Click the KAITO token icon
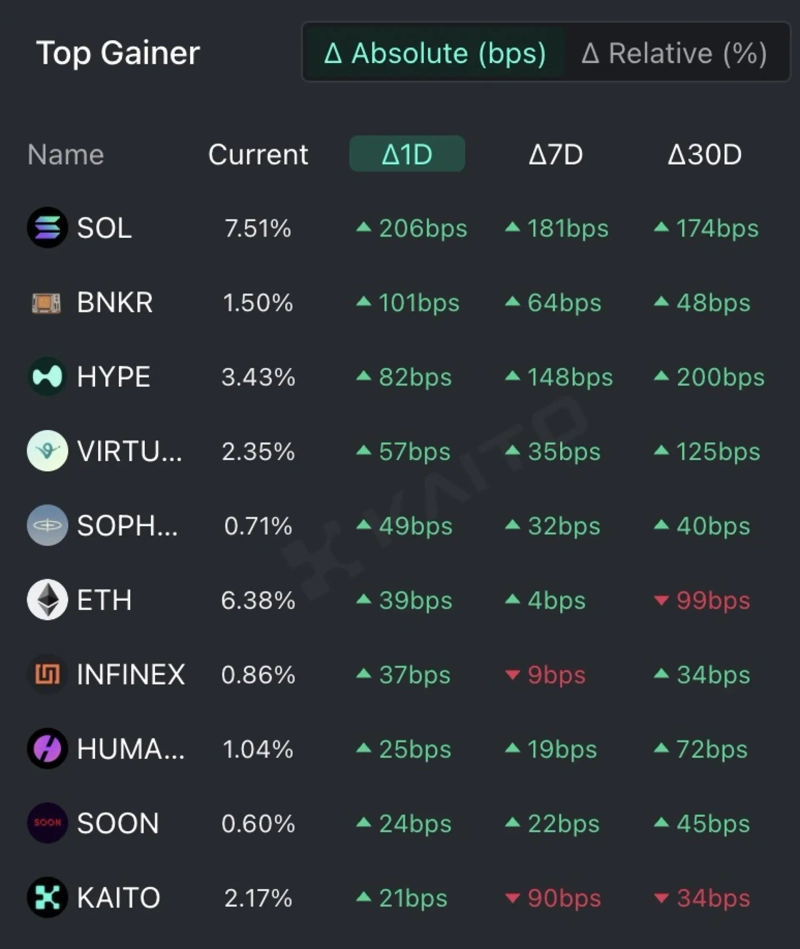 [x=47, y=898]
